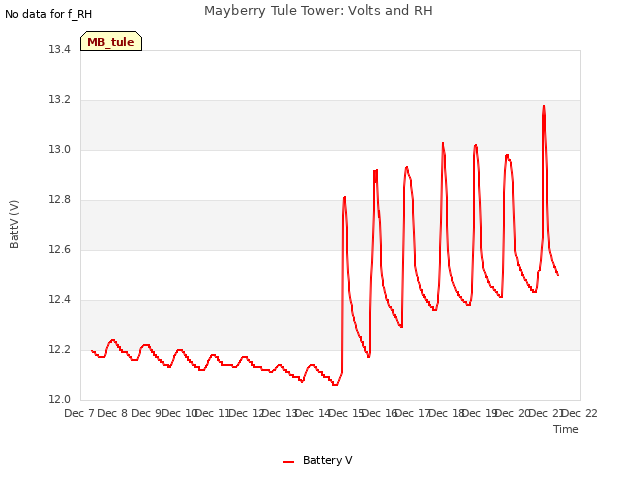Click the 13.0 y-axis tick label

click(x=60, y=150)
